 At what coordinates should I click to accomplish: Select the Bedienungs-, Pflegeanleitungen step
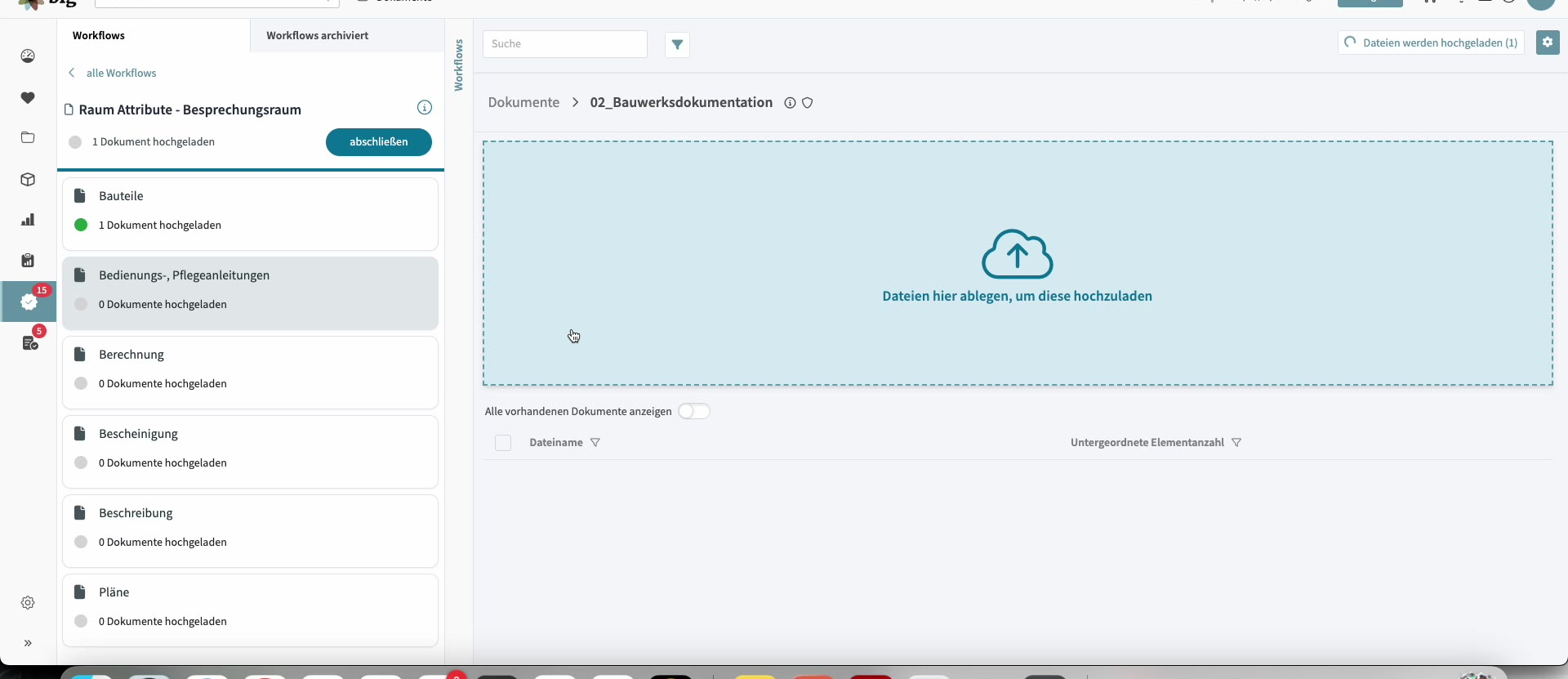pyautogui.click(x=250, y=293)
